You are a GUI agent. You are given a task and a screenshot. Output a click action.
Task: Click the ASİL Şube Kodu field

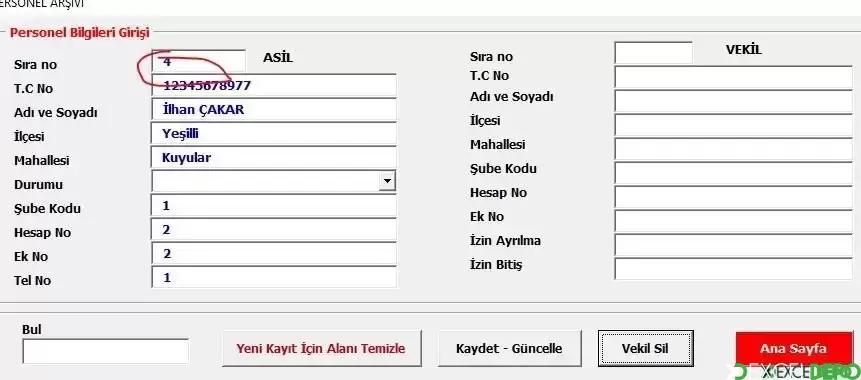tap(273, 205)
